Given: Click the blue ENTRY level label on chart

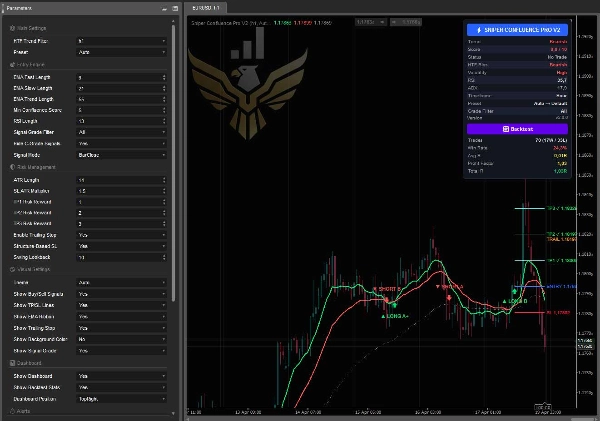Looking at the screenshot, I should point(561,286).
